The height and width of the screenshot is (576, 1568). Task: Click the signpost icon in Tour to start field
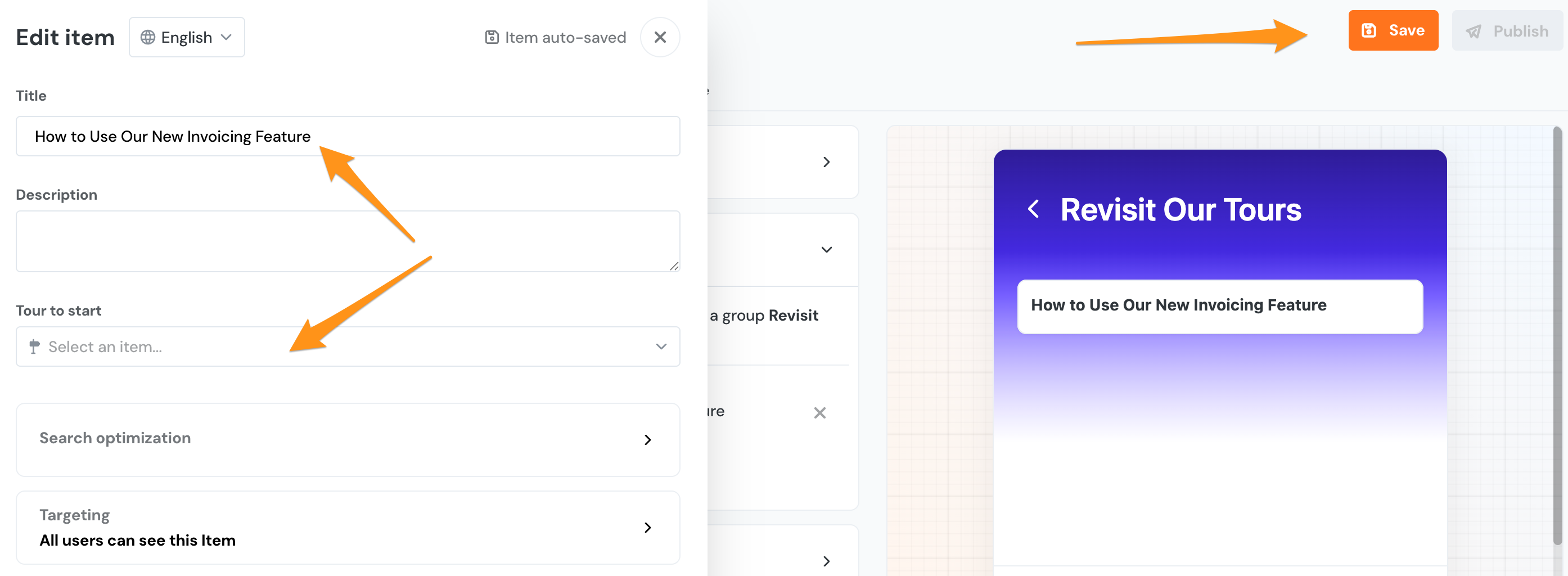[x=34, y=347]
